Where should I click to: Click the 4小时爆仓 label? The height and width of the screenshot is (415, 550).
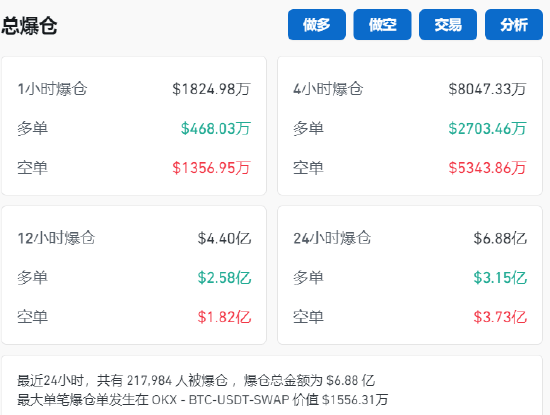pyautogui.click(x=328, y=89)
